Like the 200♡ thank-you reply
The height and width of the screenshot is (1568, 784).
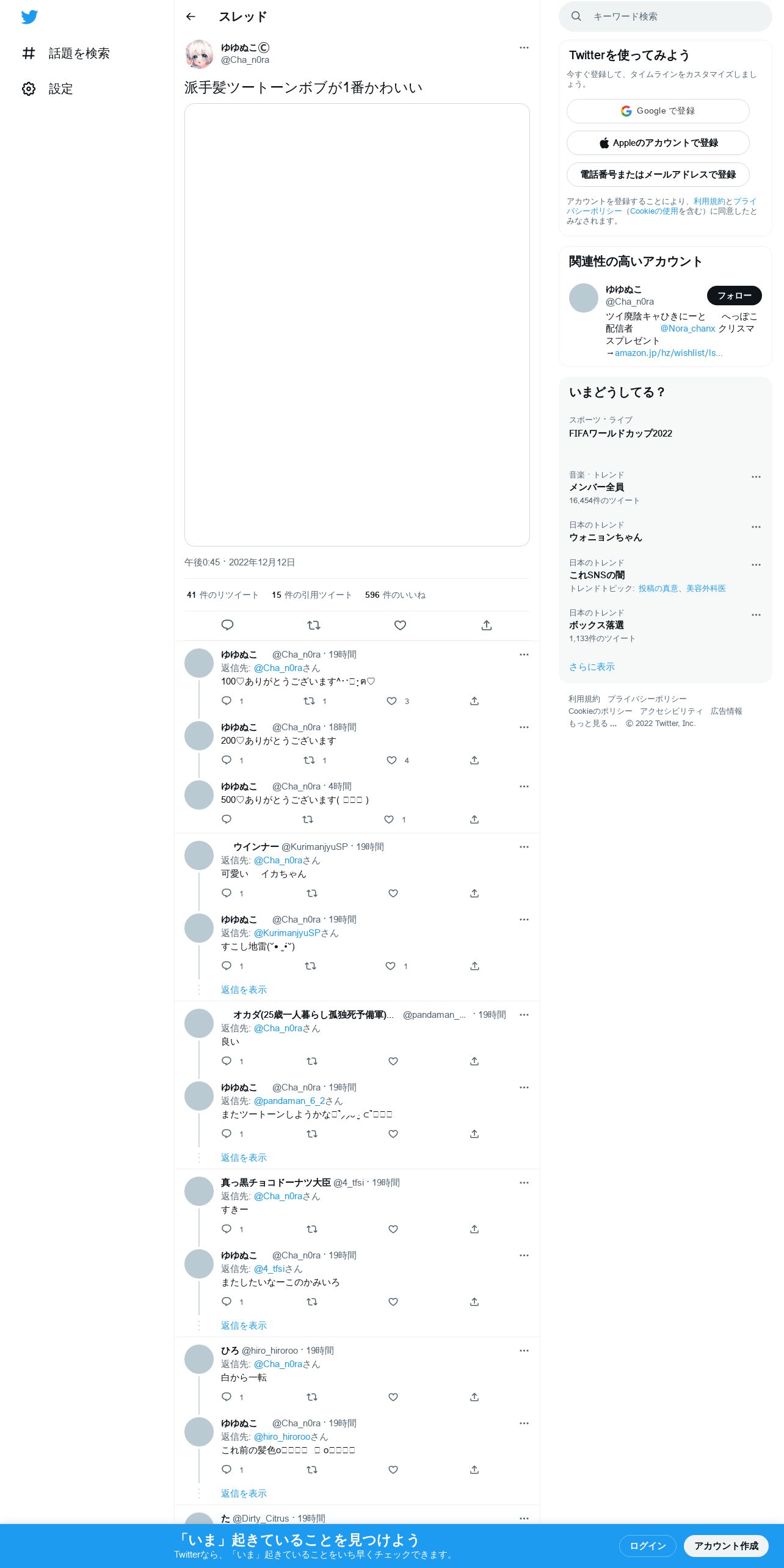coord(391,760)
